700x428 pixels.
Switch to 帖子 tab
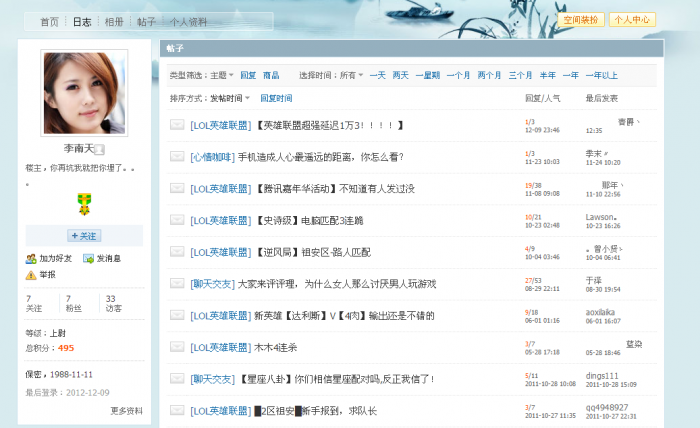(x=146, y=22)
